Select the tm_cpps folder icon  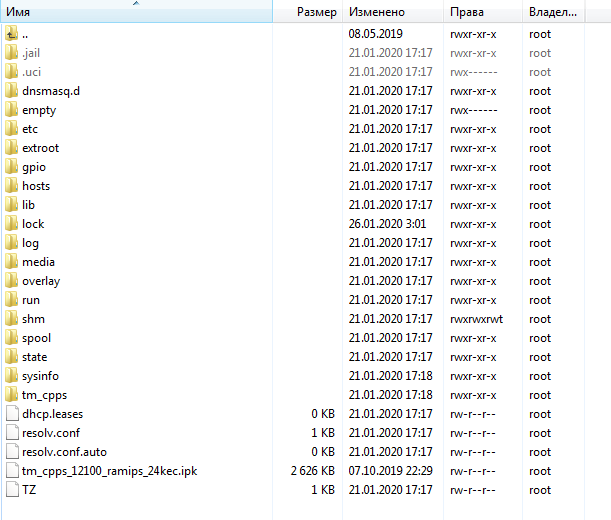coord(11,395)
